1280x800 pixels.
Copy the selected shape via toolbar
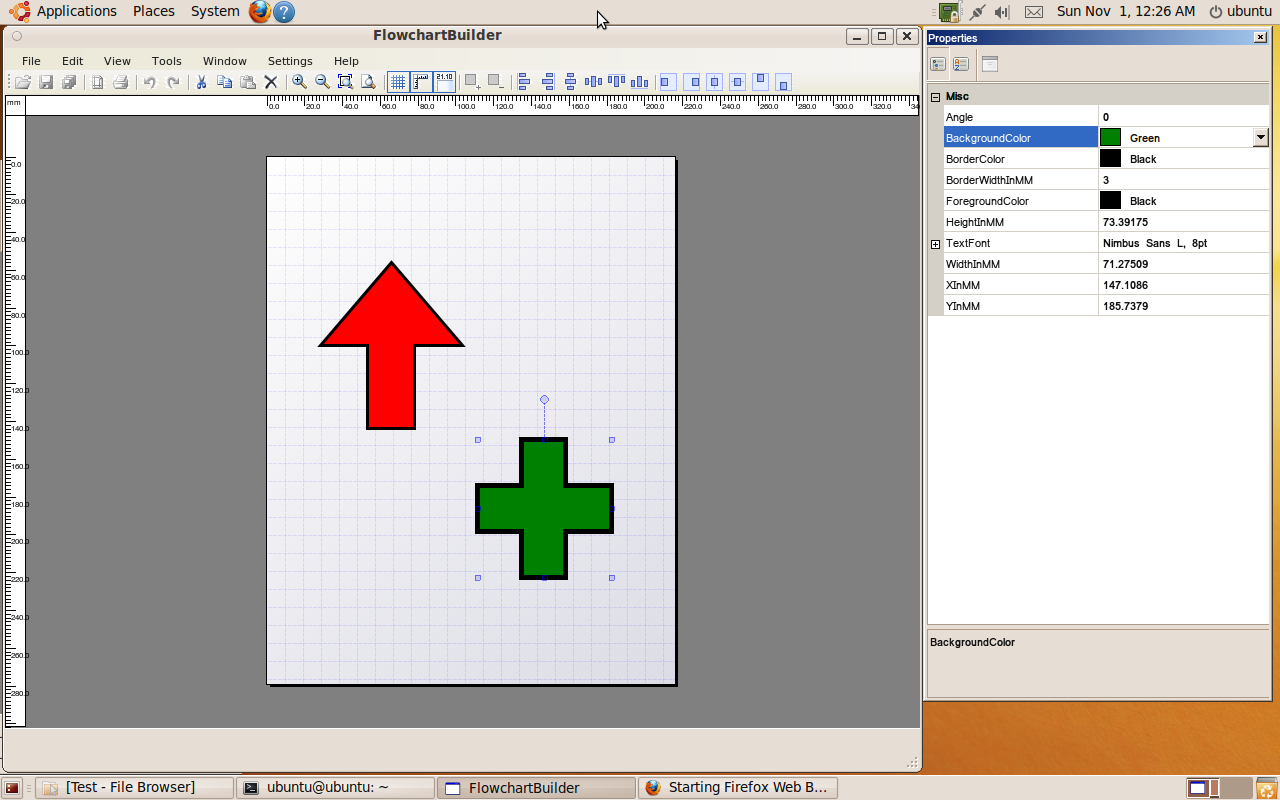pyautogui.click(x=224, y=82)
